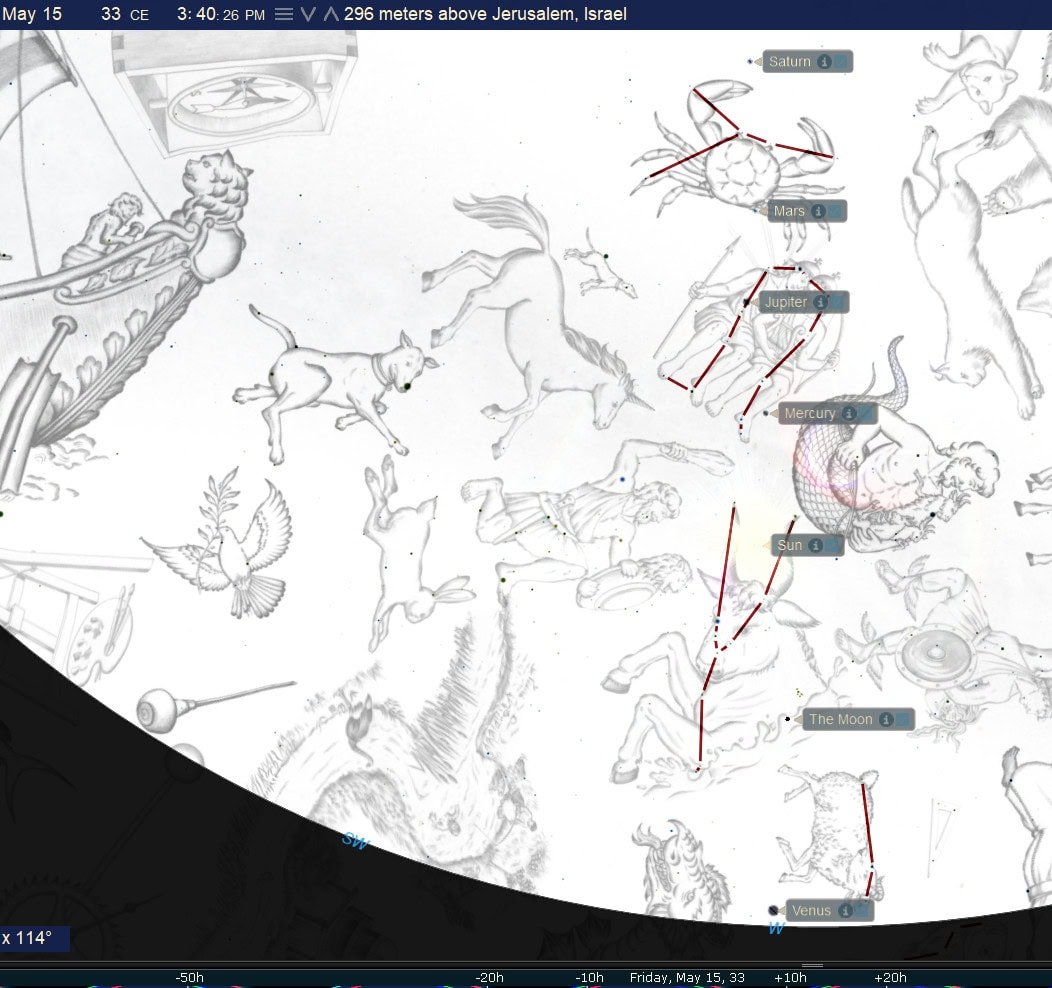Image resolution: width=1052 pixels, height=988 pixels.
Task: Click the Jupiter label text
Action: 786,302
